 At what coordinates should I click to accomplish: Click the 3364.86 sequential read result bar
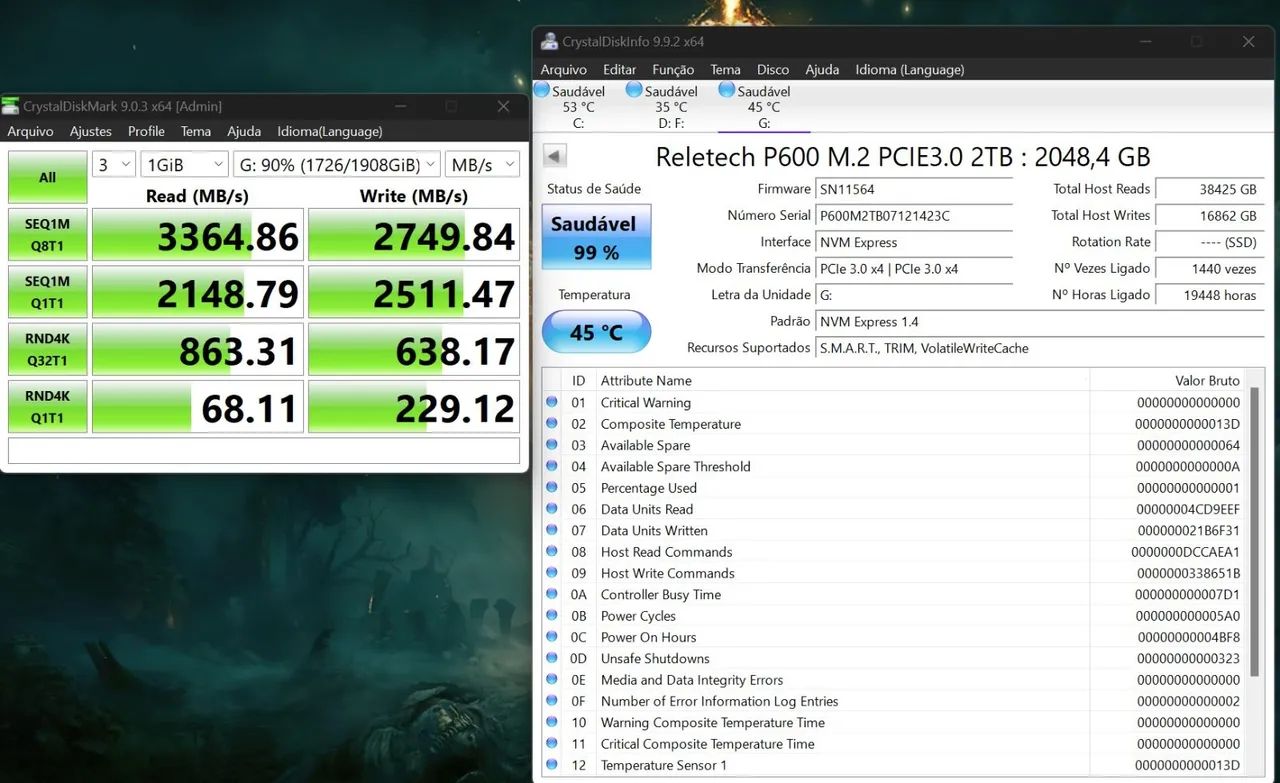coord(198,234)
